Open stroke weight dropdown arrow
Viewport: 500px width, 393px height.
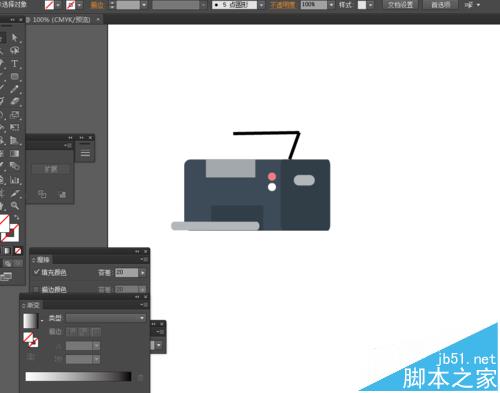(x=144, y=5)
